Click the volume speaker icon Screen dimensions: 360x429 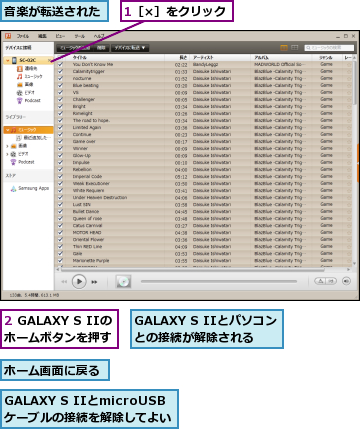point(347,281)
